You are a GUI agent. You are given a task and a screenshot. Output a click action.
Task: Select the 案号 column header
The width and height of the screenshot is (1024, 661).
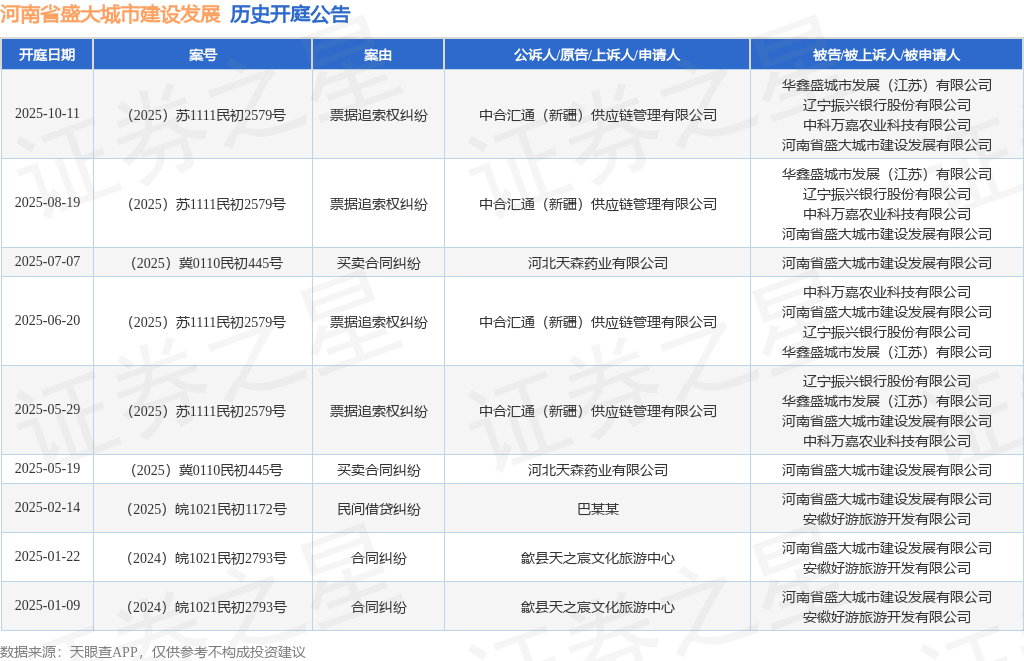coord(202,55)
